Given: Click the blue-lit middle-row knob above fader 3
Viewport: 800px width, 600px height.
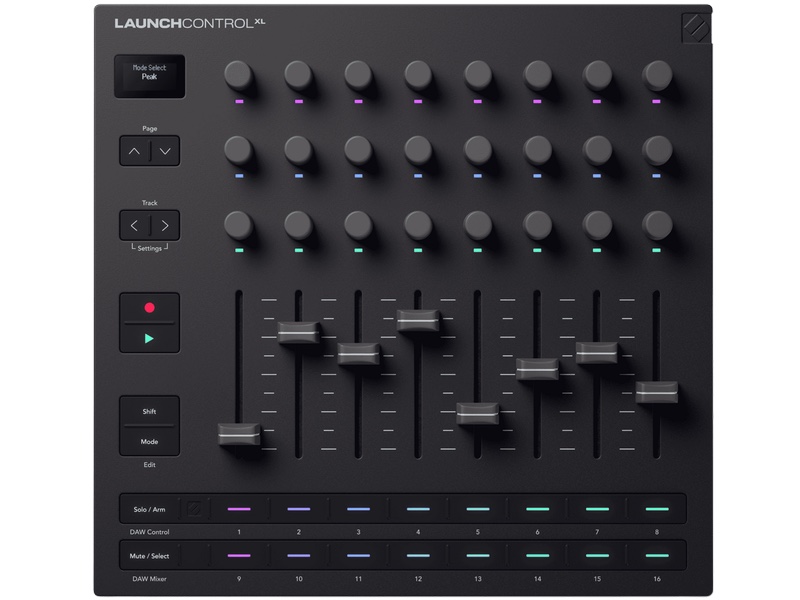Looking at the screenshot, I should click(x=358, y=150).
